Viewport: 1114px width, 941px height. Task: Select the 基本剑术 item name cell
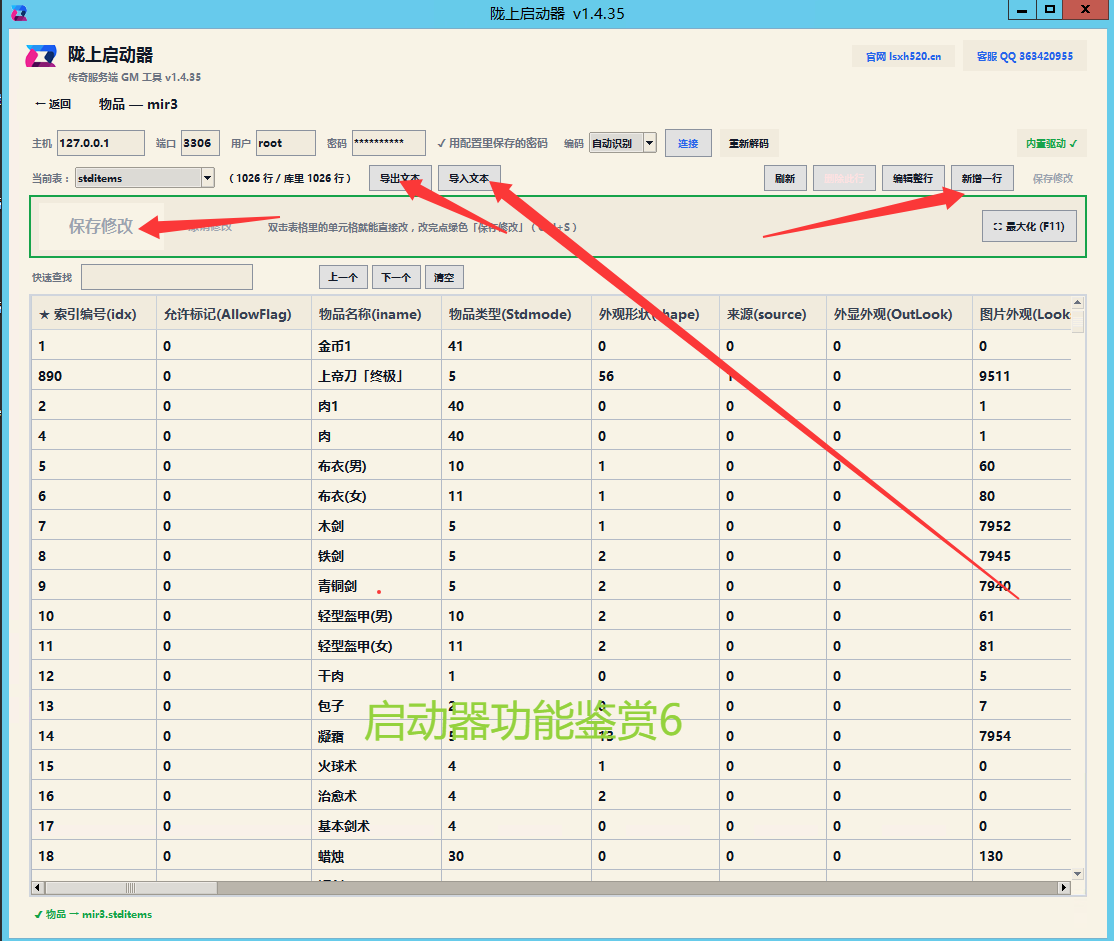pos(377,826)
